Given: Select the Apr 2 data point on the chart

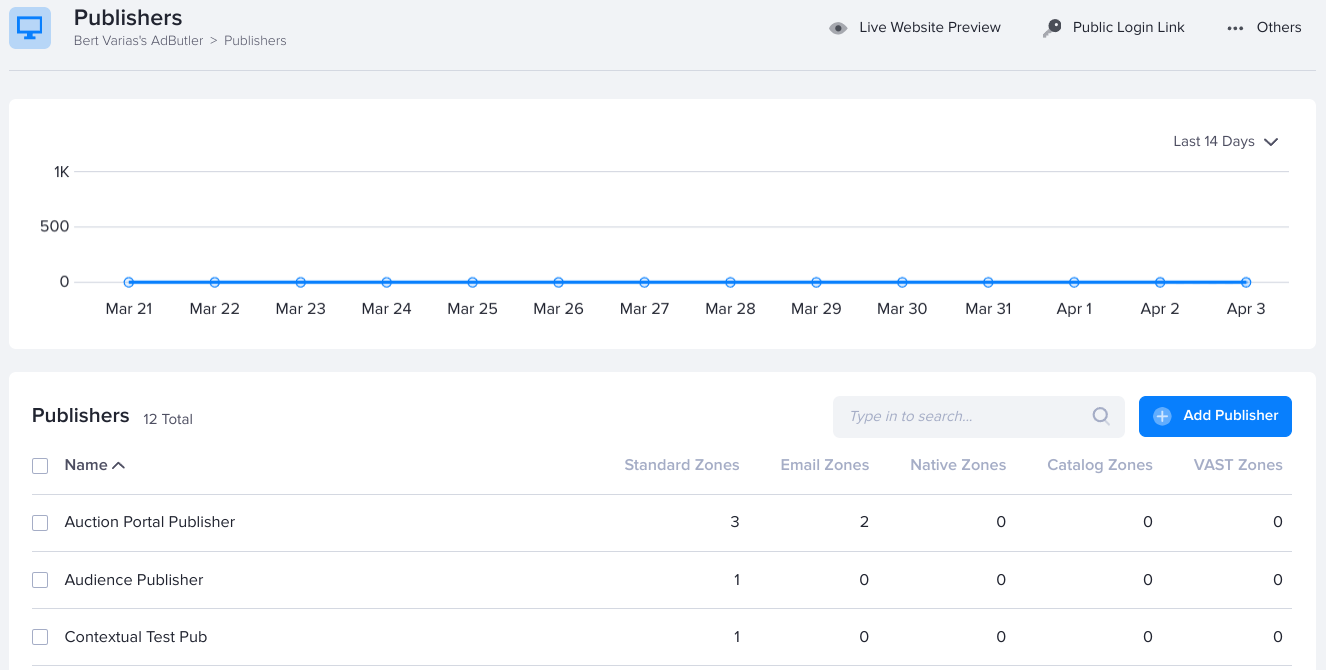Looking at the screenshot, I should (1160, 283).
